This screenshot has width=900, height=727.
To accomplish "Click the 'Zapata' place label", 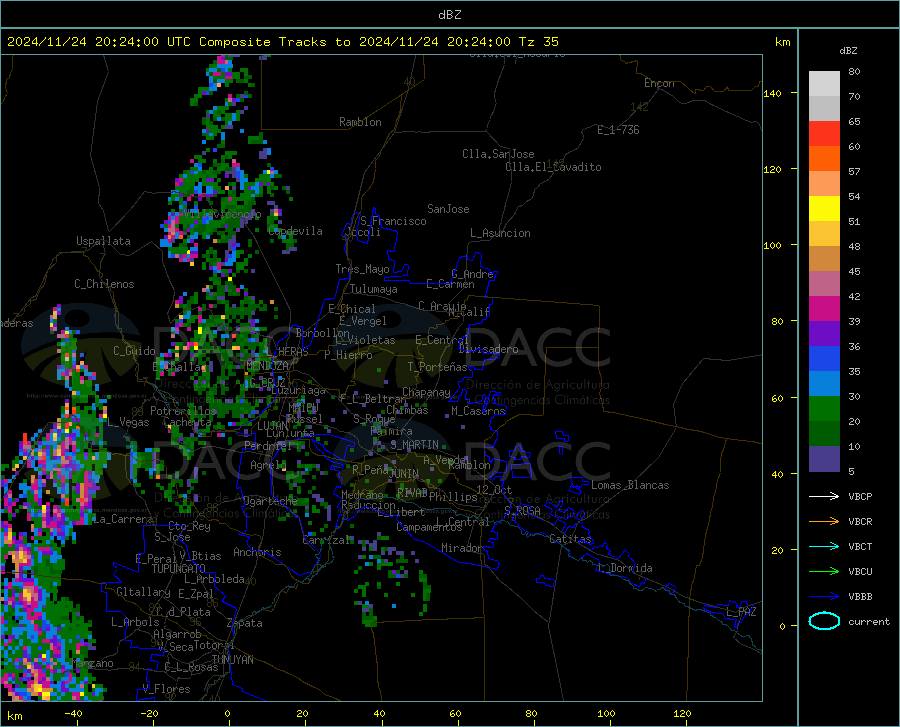I will pyautogui.click(x=245, y=623).
